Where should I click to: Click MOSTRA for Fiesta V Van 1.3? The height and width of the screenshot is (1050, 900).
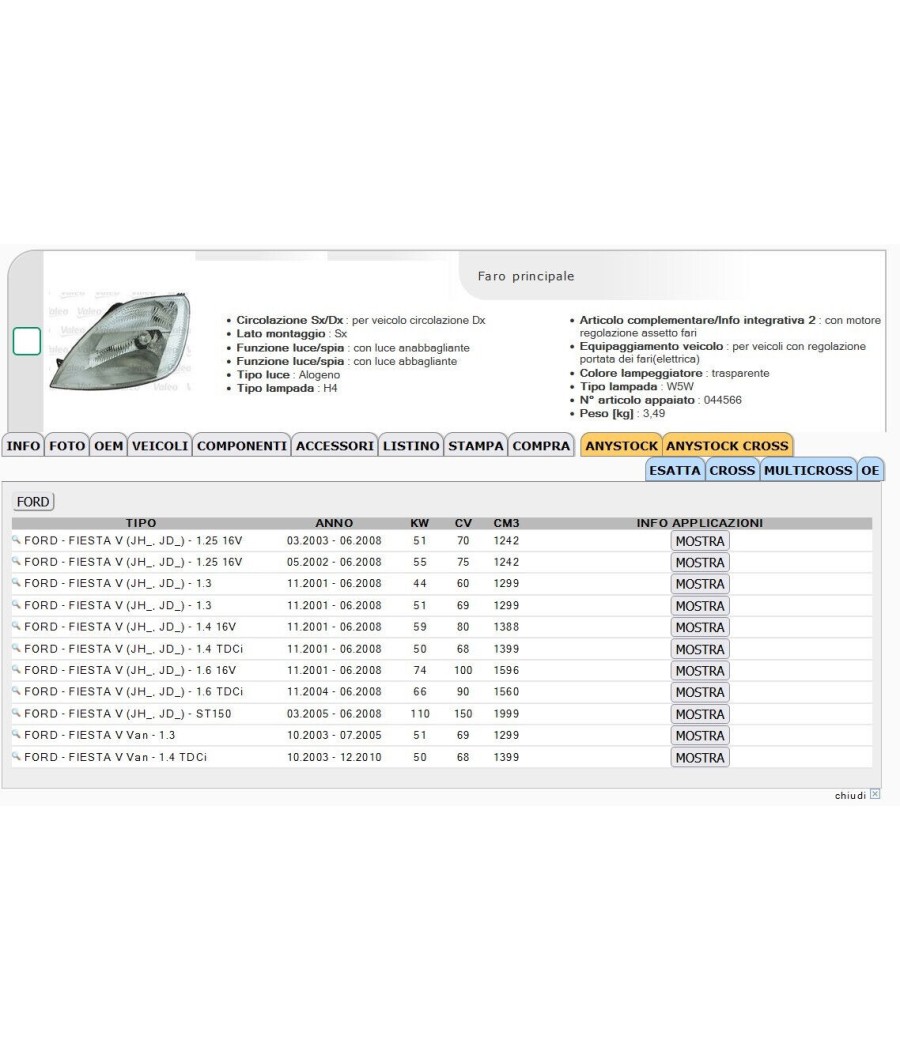tap(700, 736)
